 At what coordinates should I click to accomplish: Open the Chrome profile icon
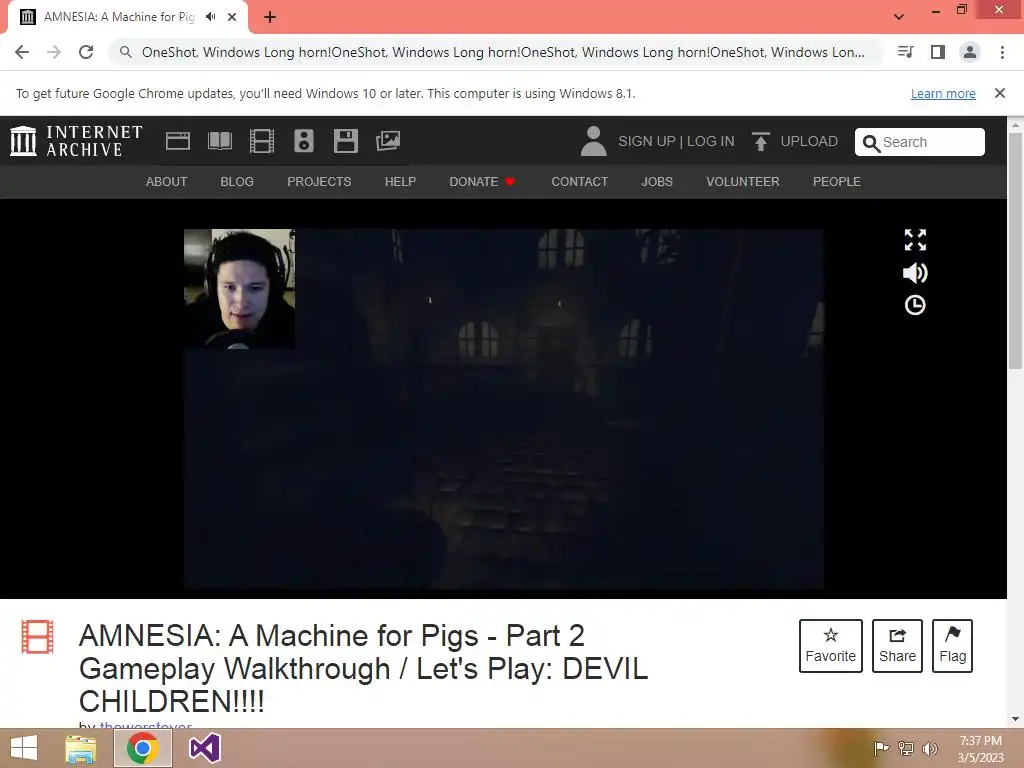click(970, 52)
